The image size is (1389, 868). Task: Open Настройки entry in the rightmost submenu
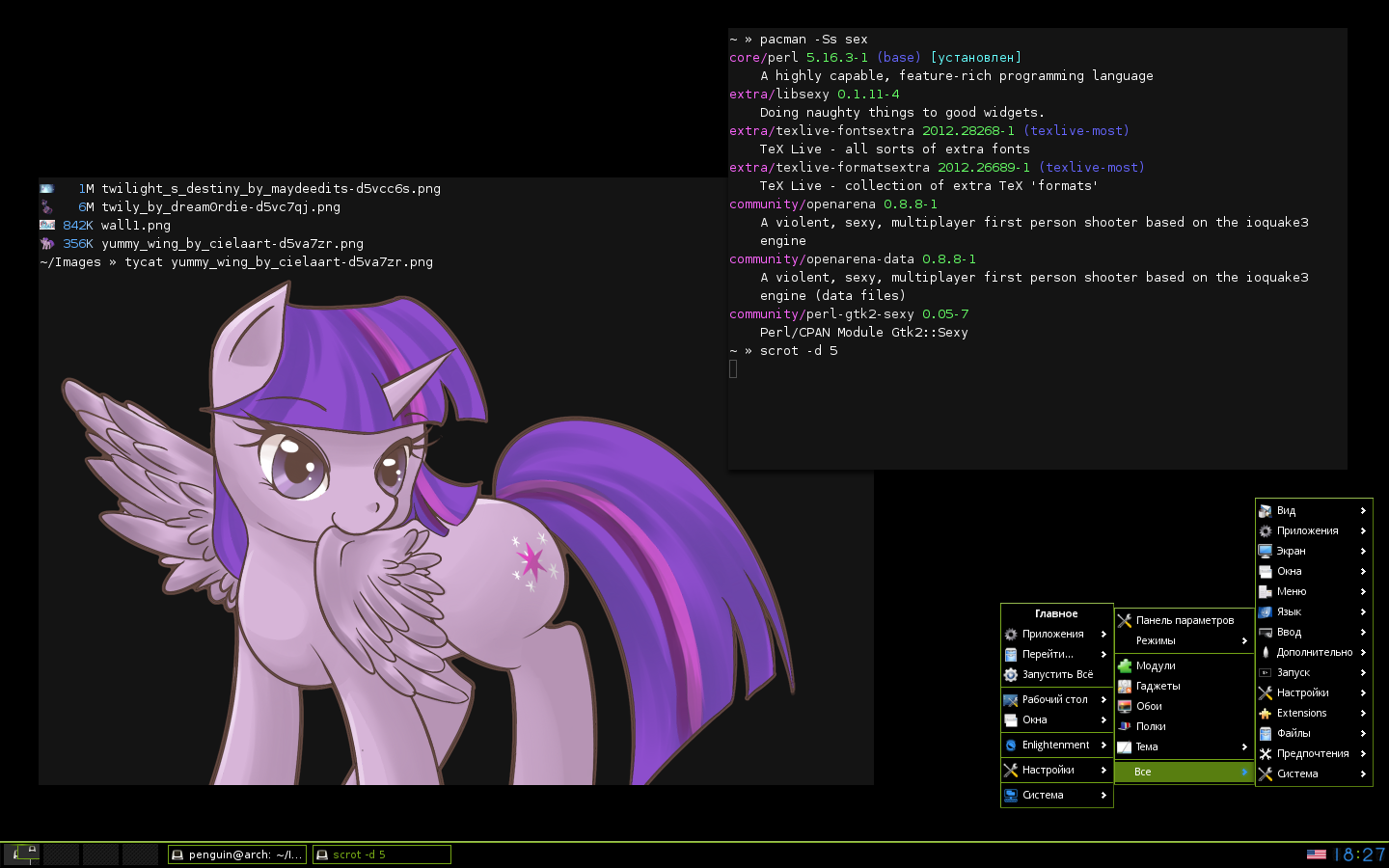(1314, 692)
